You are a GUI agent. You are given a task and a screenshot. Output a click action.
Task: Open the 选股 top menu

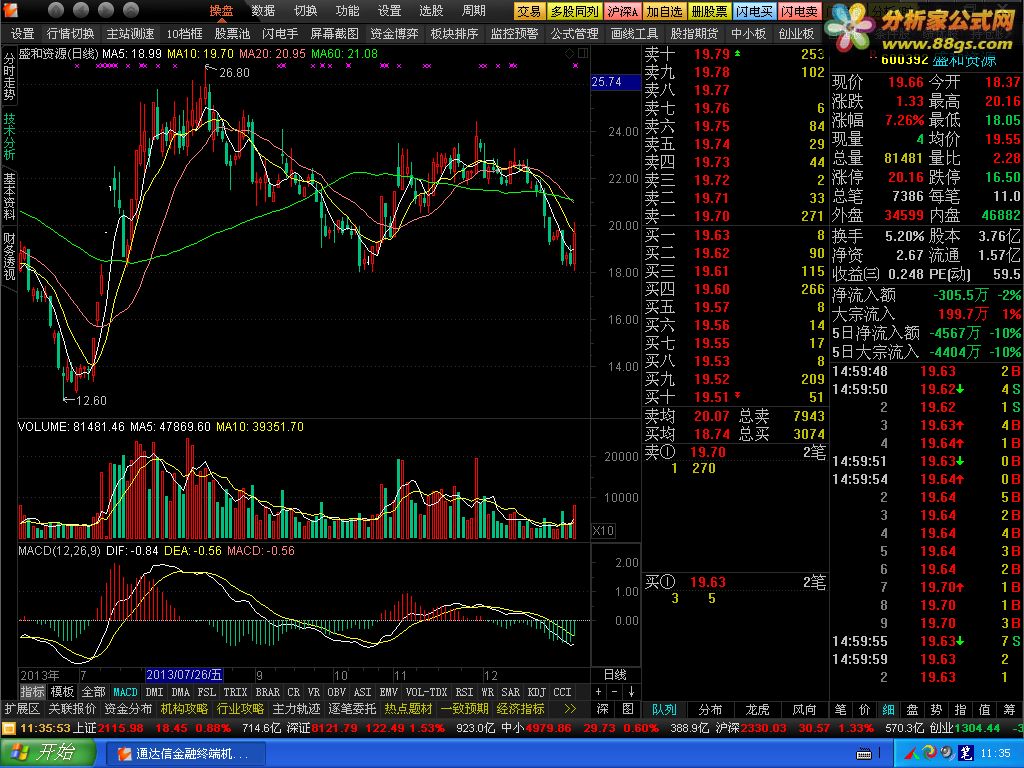(431, 10)
